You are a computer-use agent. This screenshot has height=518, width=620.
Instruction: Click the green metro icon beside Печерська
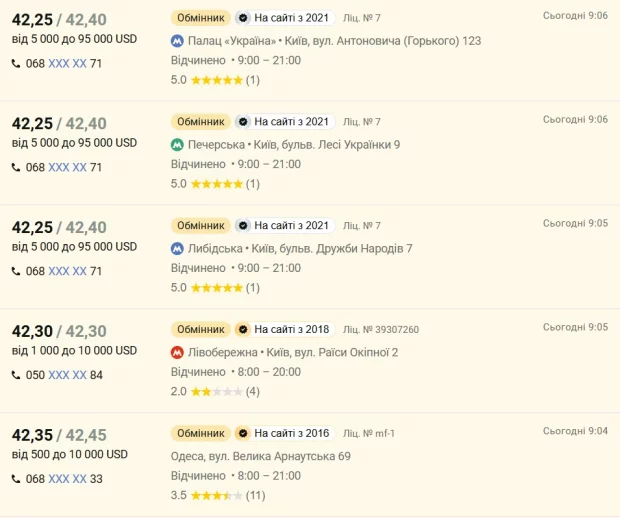(x=177, y=145)
